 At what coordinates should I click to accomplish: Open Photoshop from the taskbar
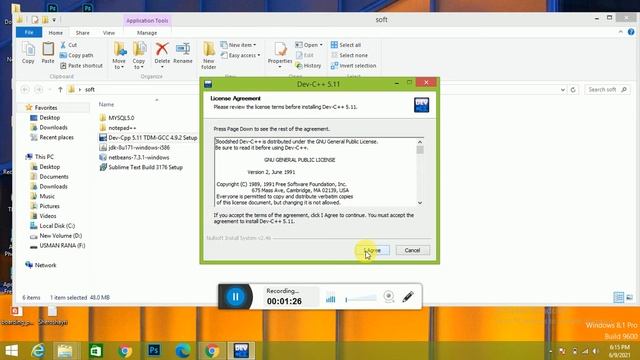(x=154, y=351)
